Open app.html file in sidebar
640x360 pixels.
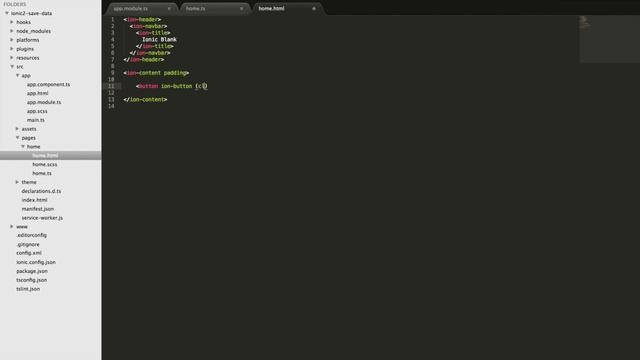tap(38, 93)
